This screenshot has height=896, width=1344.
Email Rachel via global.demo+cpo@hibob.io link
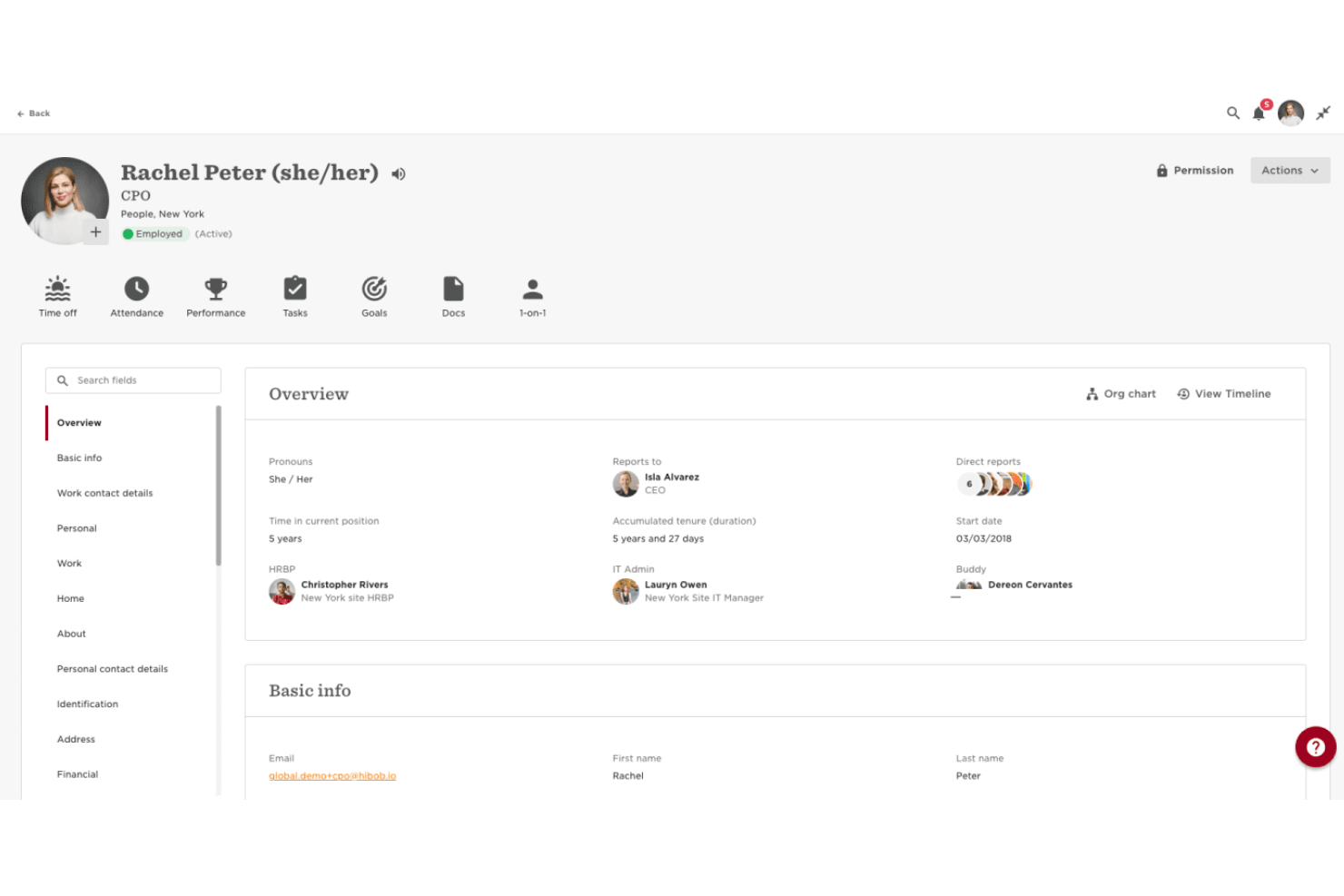[x=332, y=775]
